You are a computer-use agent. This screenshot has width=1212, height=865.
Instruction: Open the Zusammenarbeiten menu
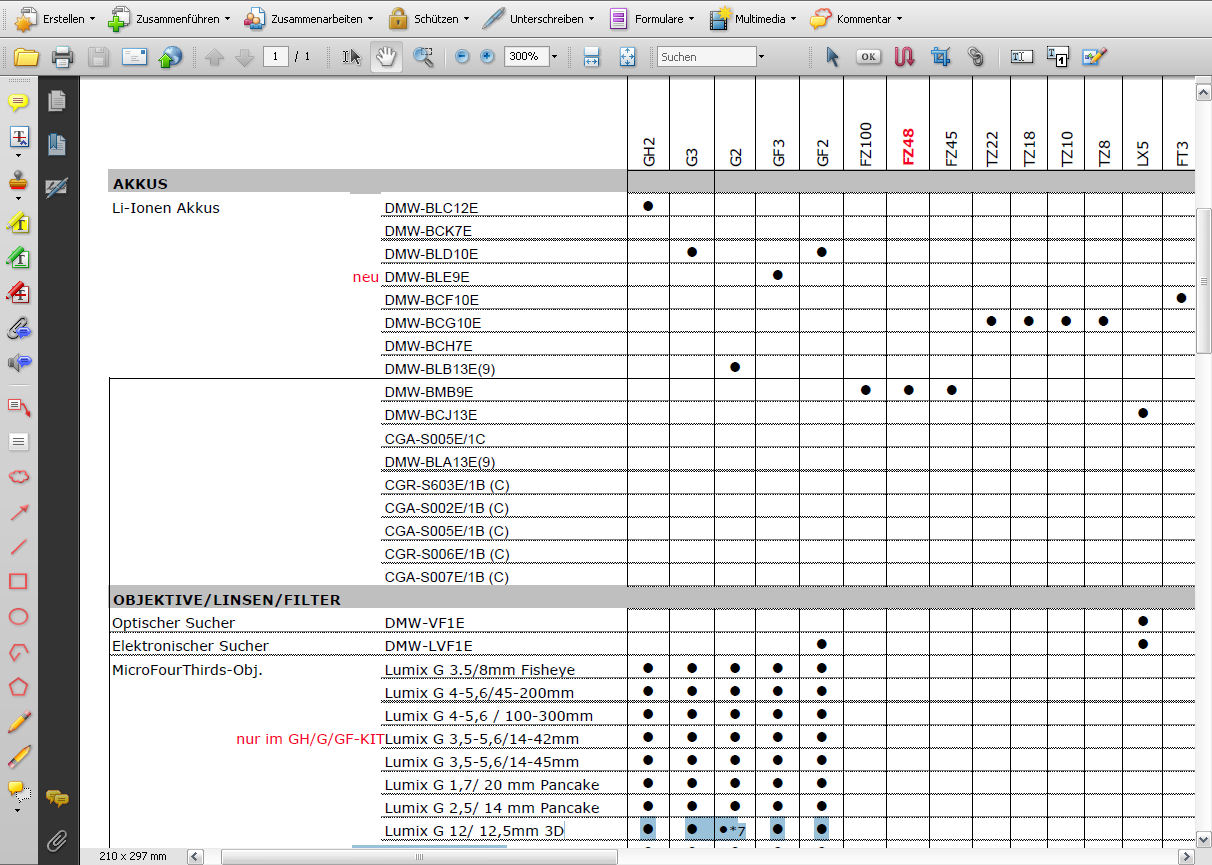tap(308, 18)
